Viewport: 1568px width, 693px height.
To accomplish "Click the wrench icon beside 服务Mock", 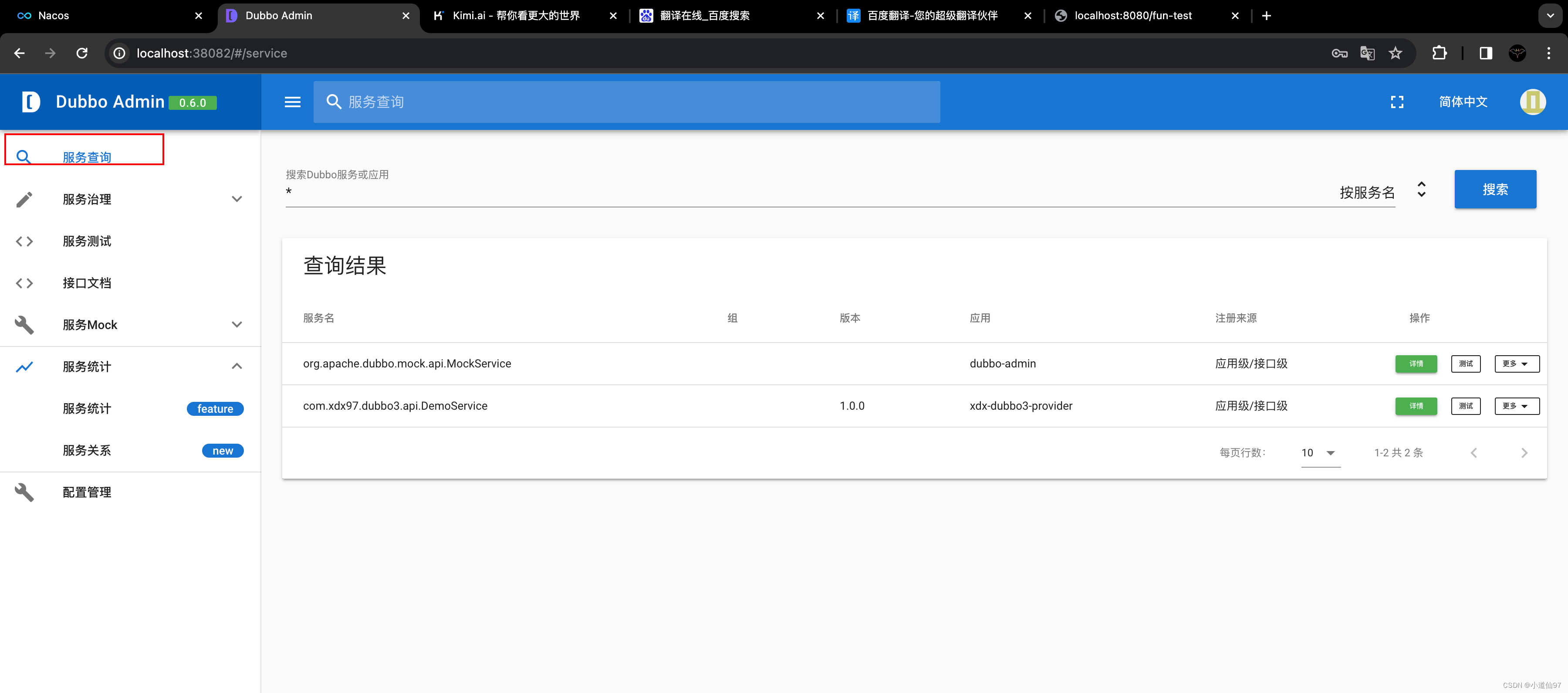I will tap(24, 325).
